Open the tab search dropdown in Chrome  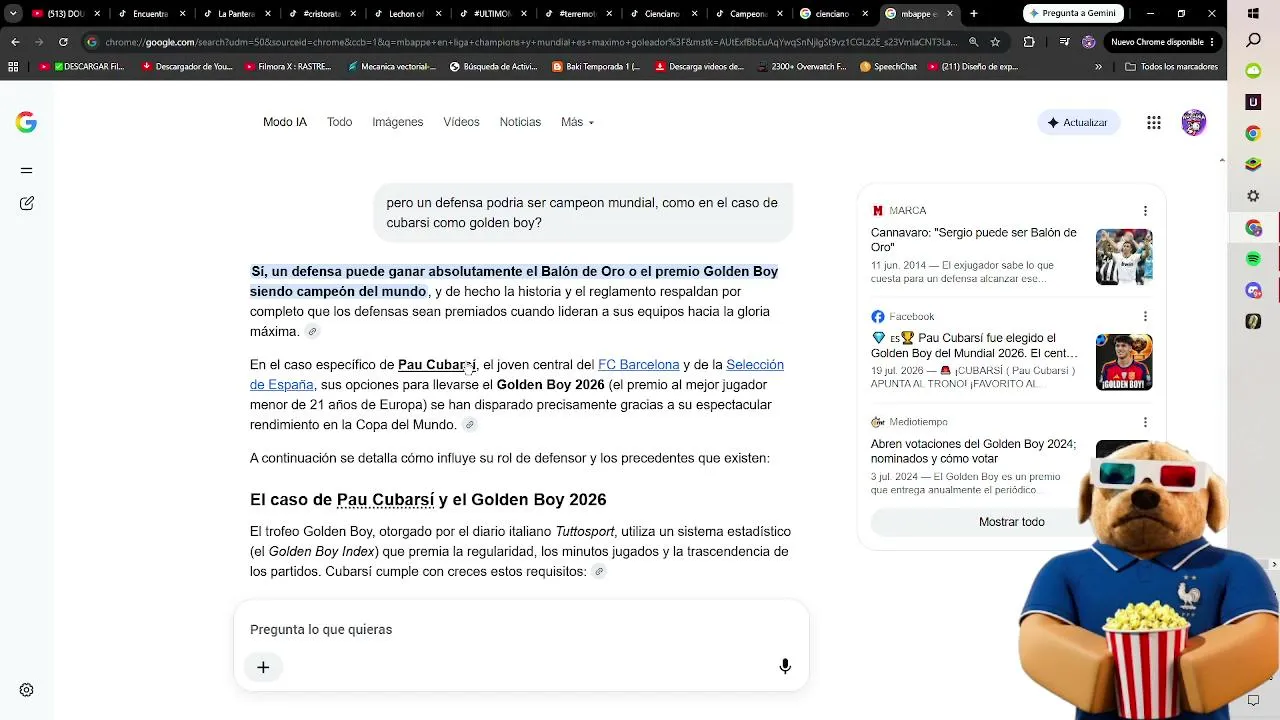pos(13,14)
